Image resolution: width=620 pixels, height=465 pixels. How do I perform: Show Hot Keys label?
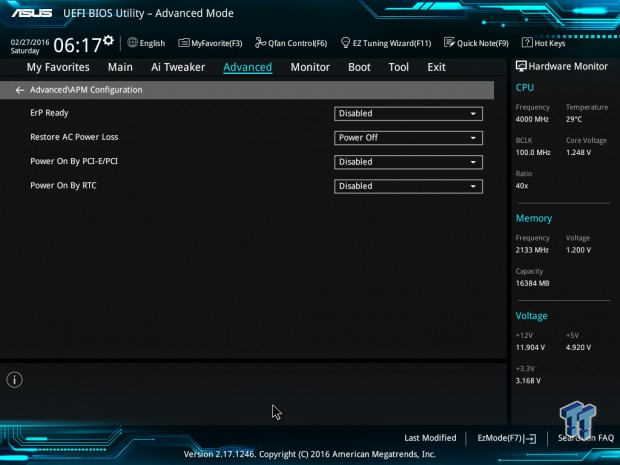click(550, 43)
